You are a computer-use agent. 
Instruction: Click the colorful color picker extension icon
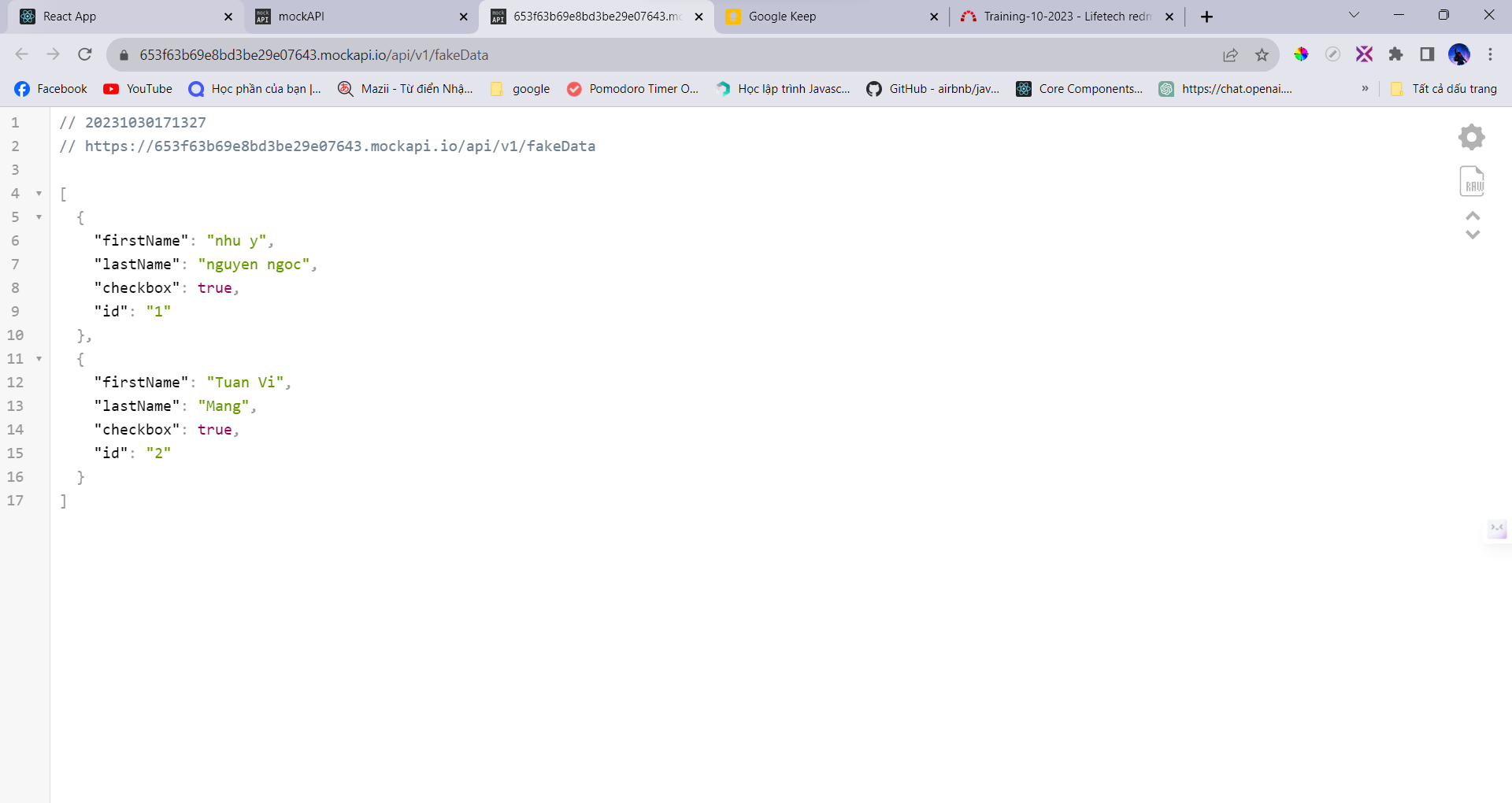pyautogui.click(x=1301, y=54)
